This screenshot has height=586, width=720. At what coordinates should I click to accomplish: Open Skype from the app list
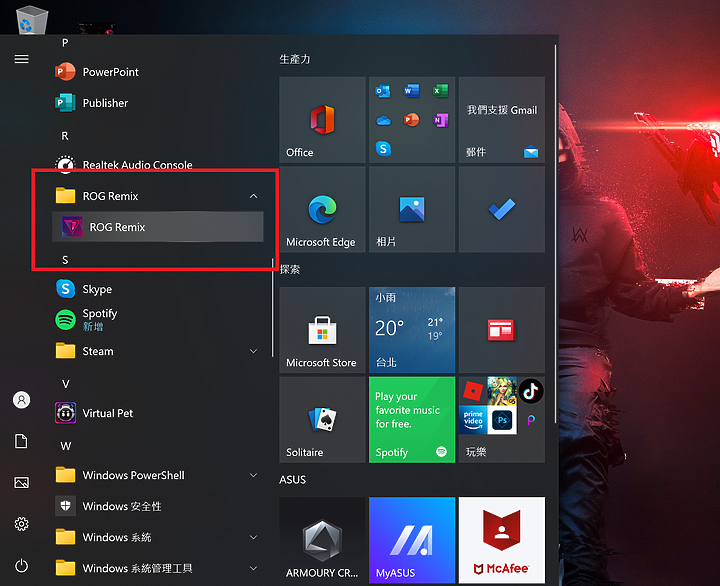tap(158, 289)
